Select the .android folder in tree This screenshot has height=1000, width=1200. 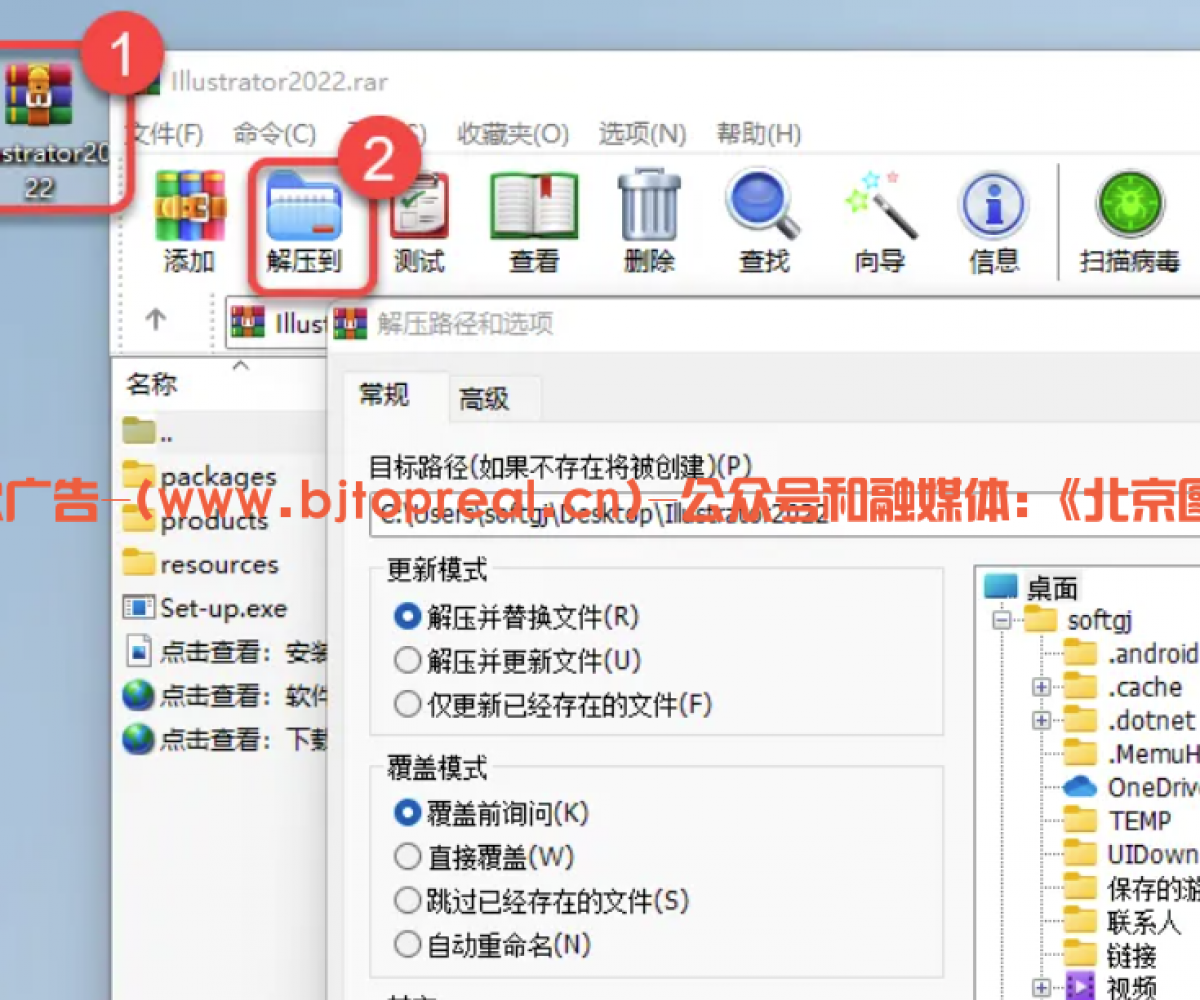point(1131,654)
